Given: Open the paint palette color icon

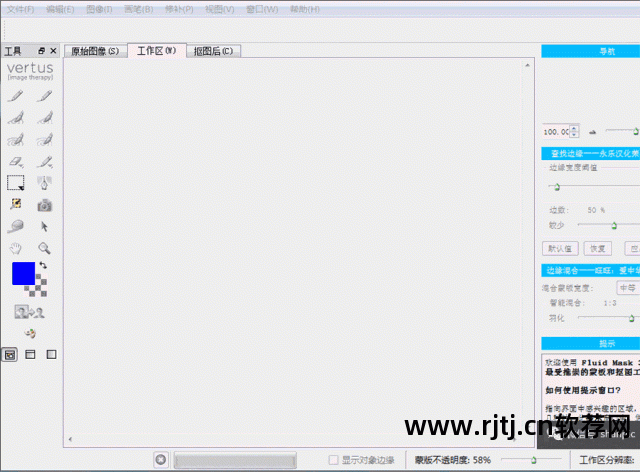Looking at the screenshot, I should [x=30, y=333].
